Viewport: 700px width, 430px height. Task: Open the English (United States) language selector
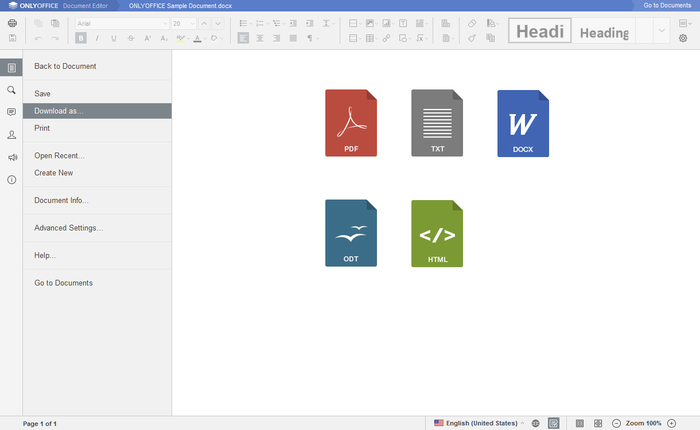tap(479, 423)
